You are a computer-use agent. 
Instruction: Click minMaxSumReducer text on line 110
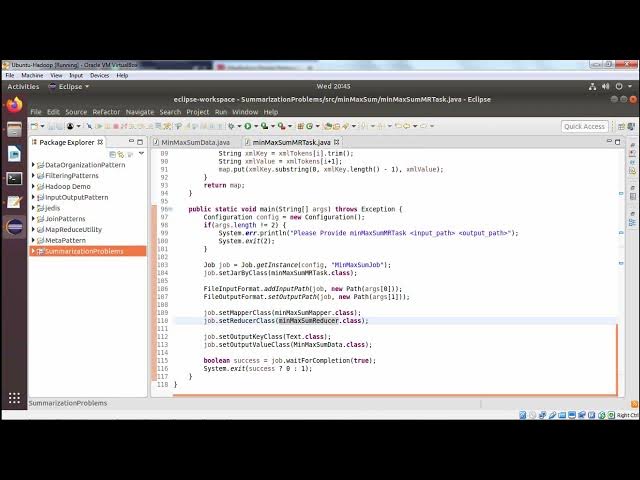coord(308,321)
